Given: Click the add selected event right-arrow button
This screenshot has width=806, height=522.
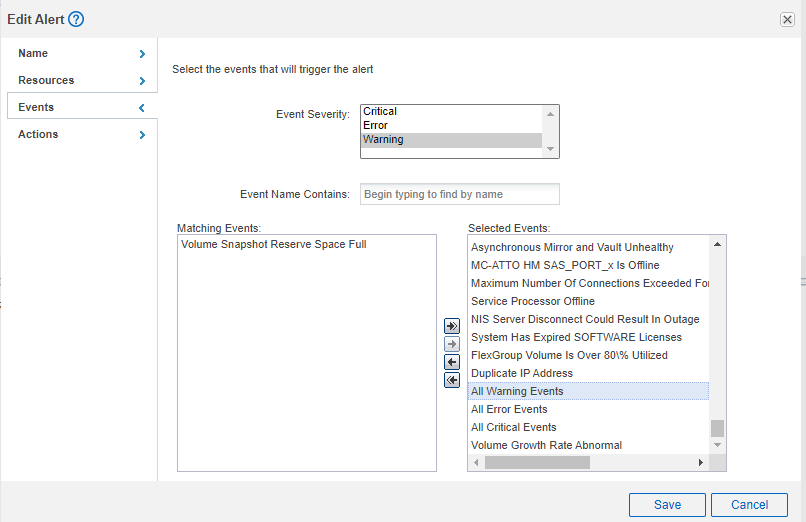Looking at the screenshot, I should coord(452,344).
